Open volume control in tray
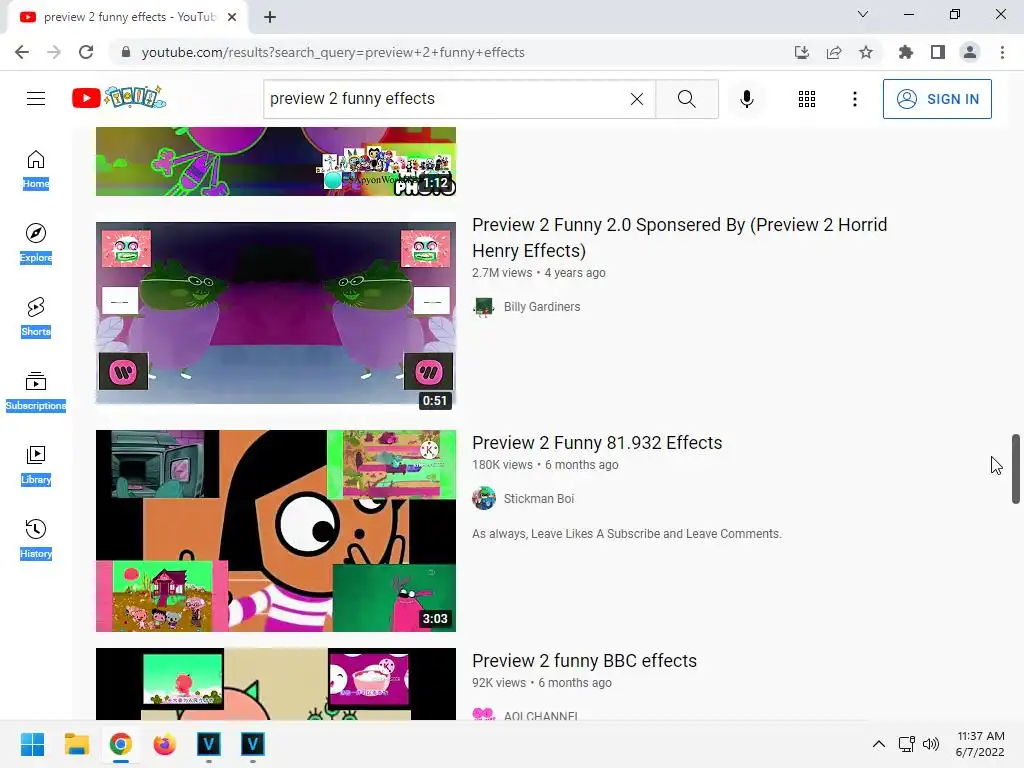The width and height of the screenshot is (1024, 768). coord(931,744)
